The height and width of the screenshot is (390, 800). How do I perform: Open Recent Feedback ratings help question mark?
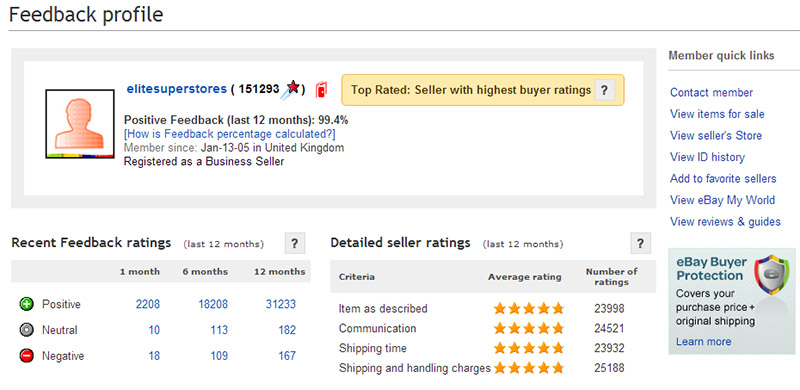point(294,243)
